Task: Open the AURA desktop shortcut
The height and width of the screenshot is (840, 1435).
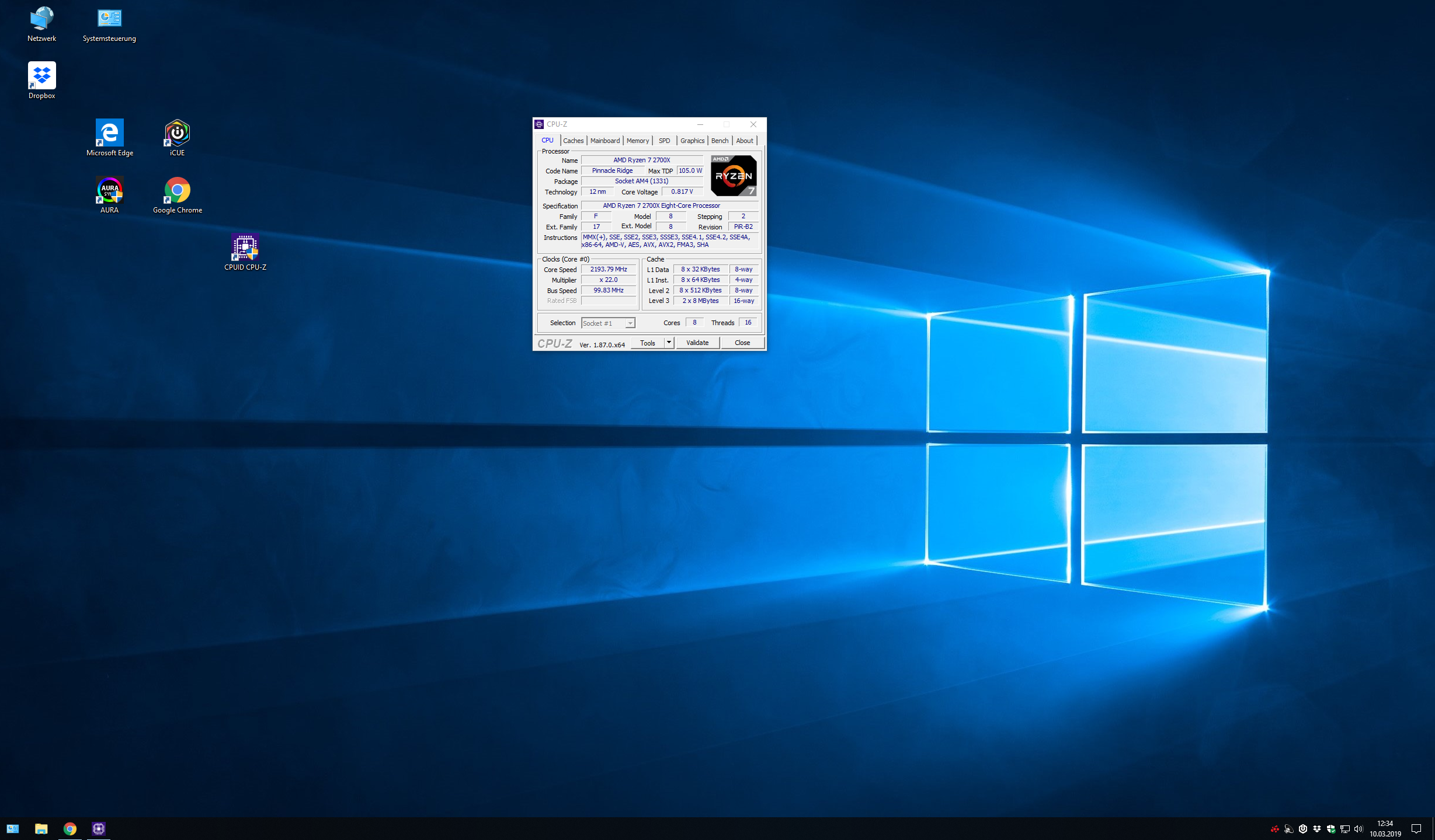Action: point(109,191)
